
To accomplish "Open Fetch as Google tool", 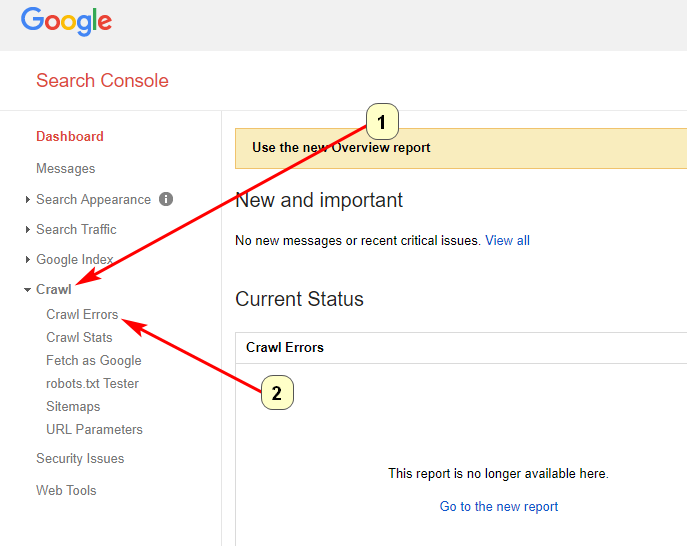I will pyautogui.click(x=94, y=361).
